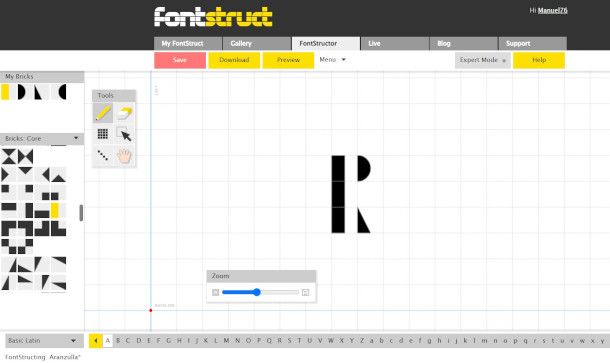
Task: Choose the left-pointing triangle Core brick
Action: click(x=42, y=174)
